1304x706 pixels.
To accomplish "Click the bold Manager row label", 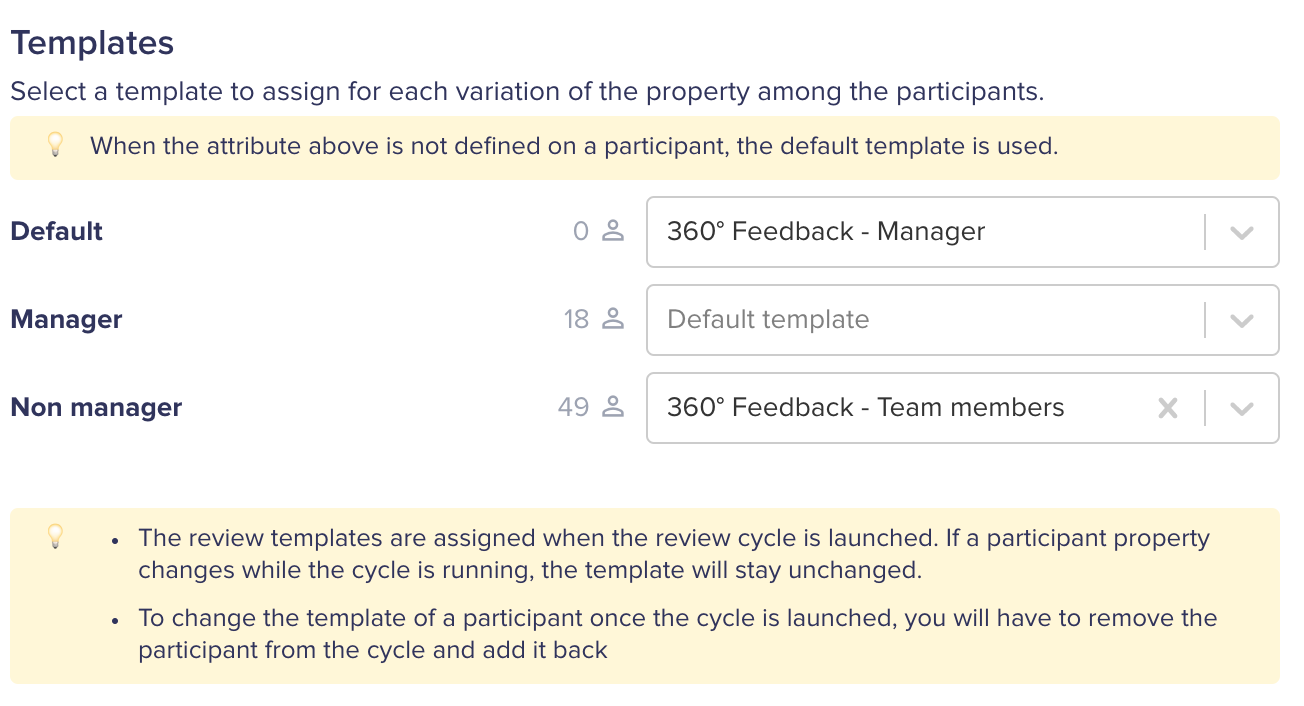I will [x=66, y=320].
